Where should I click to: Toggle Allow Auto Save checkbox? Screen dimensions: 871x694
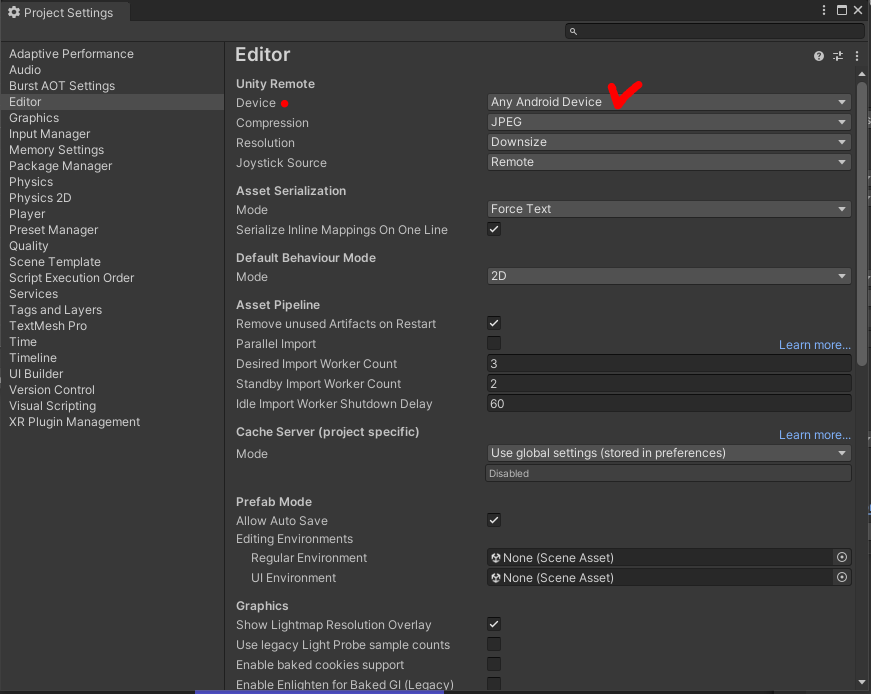(494, 520)
